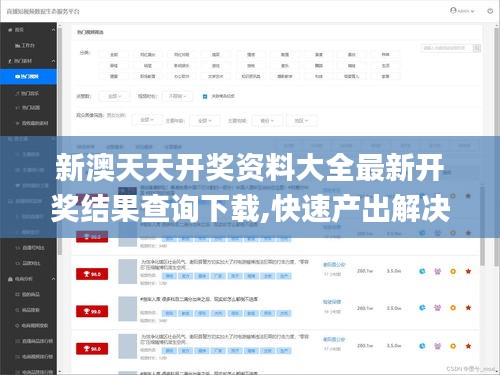The width and height of the screenshot is (500, 375).
Task: Click the search button next to search box
Action: [477, 48]
